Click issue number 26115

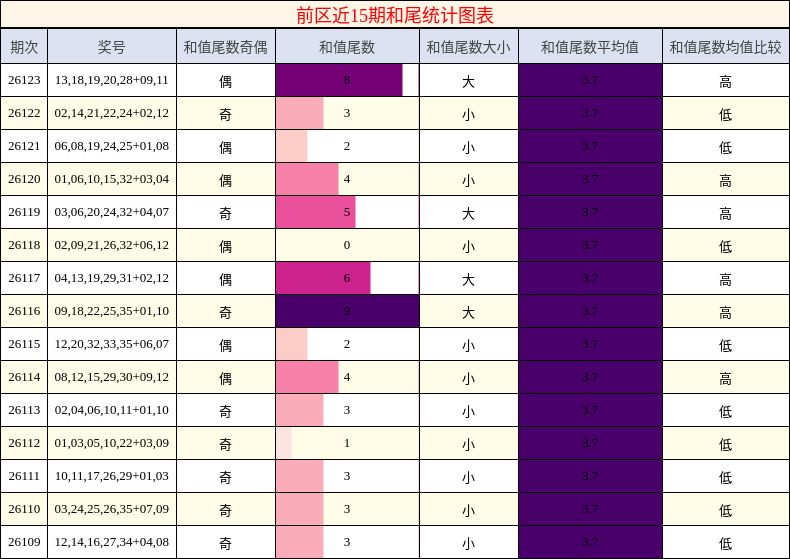click(24, 344)
